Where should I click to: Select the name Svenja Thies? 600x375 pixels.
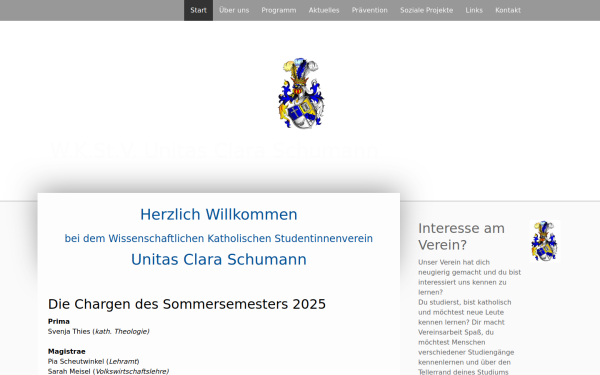[x=69, y=331]
